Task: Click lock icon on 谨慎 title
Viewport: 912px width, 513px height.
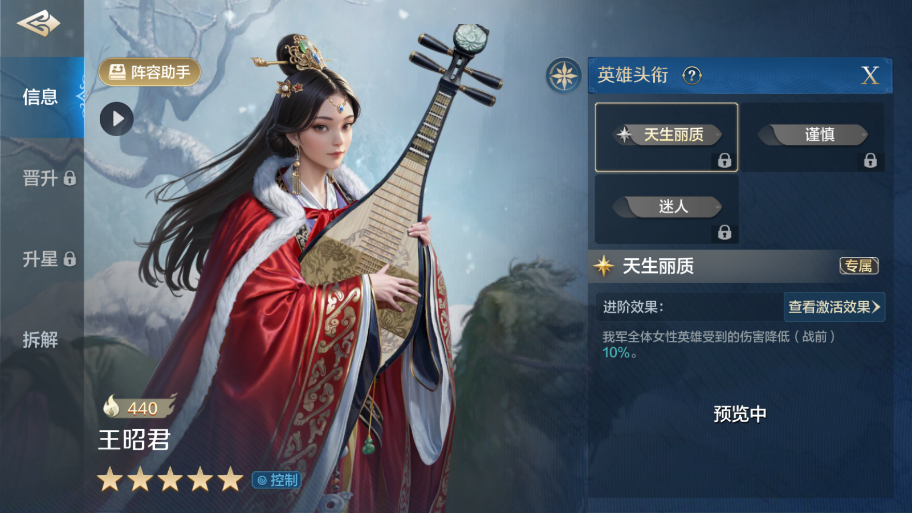Action: click(870, 161)
